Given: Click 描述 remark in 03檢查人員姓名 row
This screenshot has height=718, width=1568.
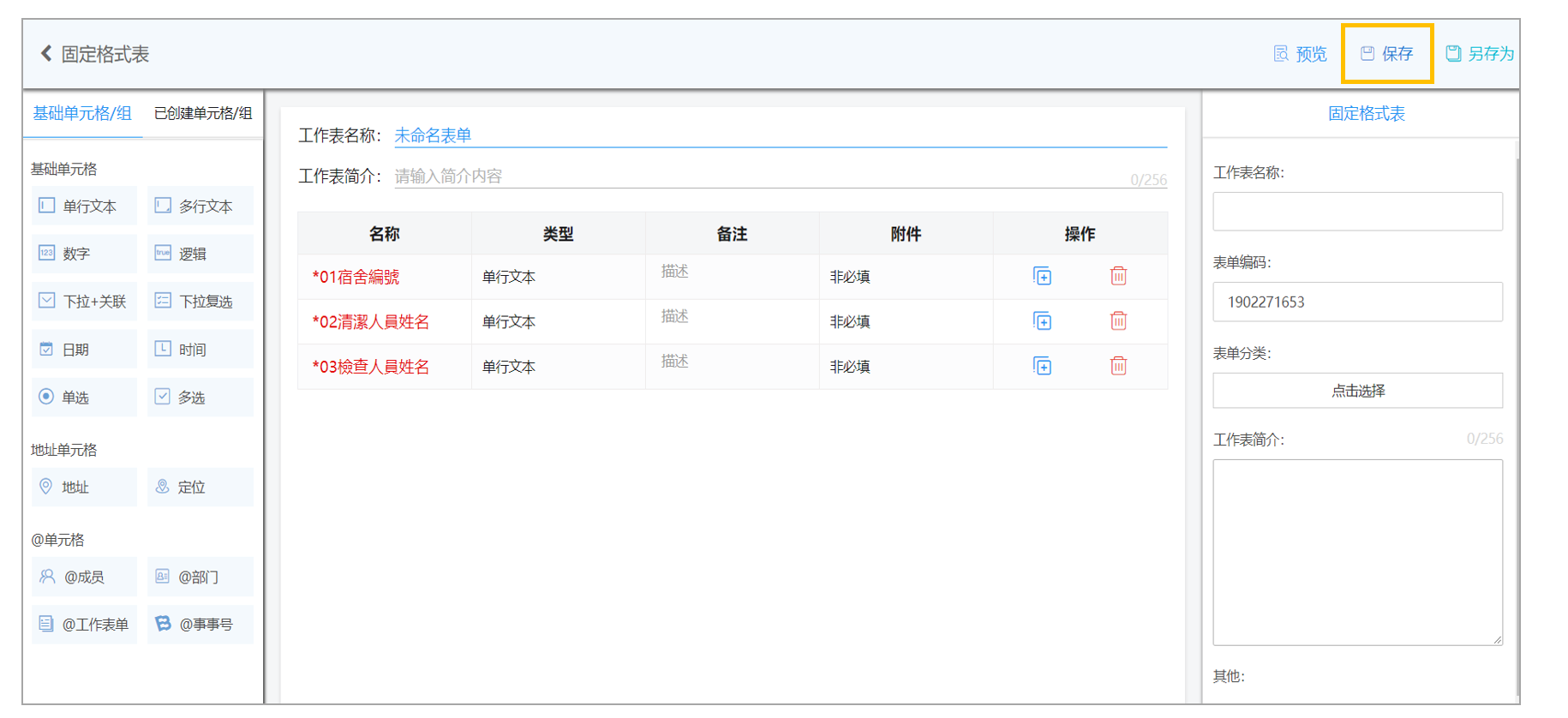Looking at the screenshot, I should (x=675, y=362).
